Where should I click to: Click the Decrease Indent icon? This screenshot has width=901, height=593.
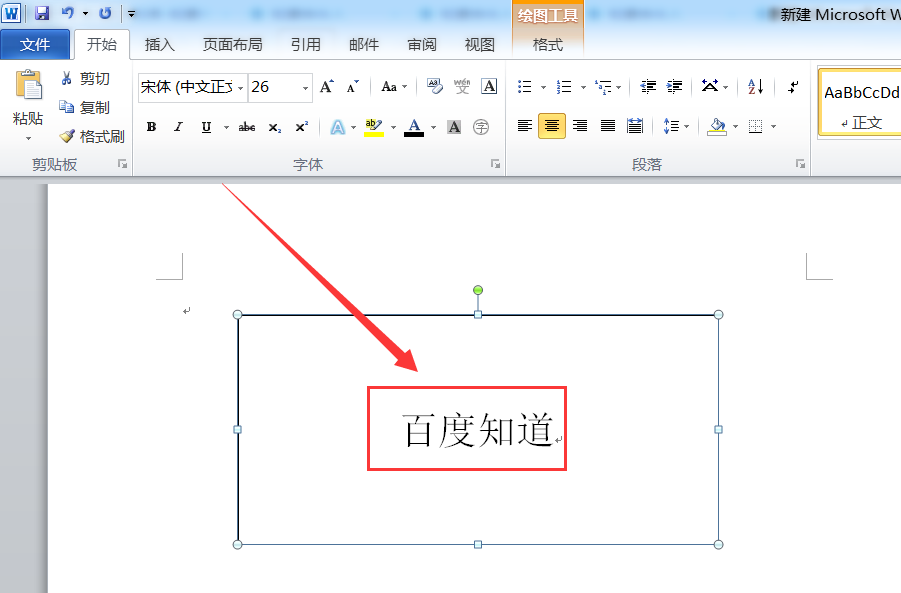point(648,87)
